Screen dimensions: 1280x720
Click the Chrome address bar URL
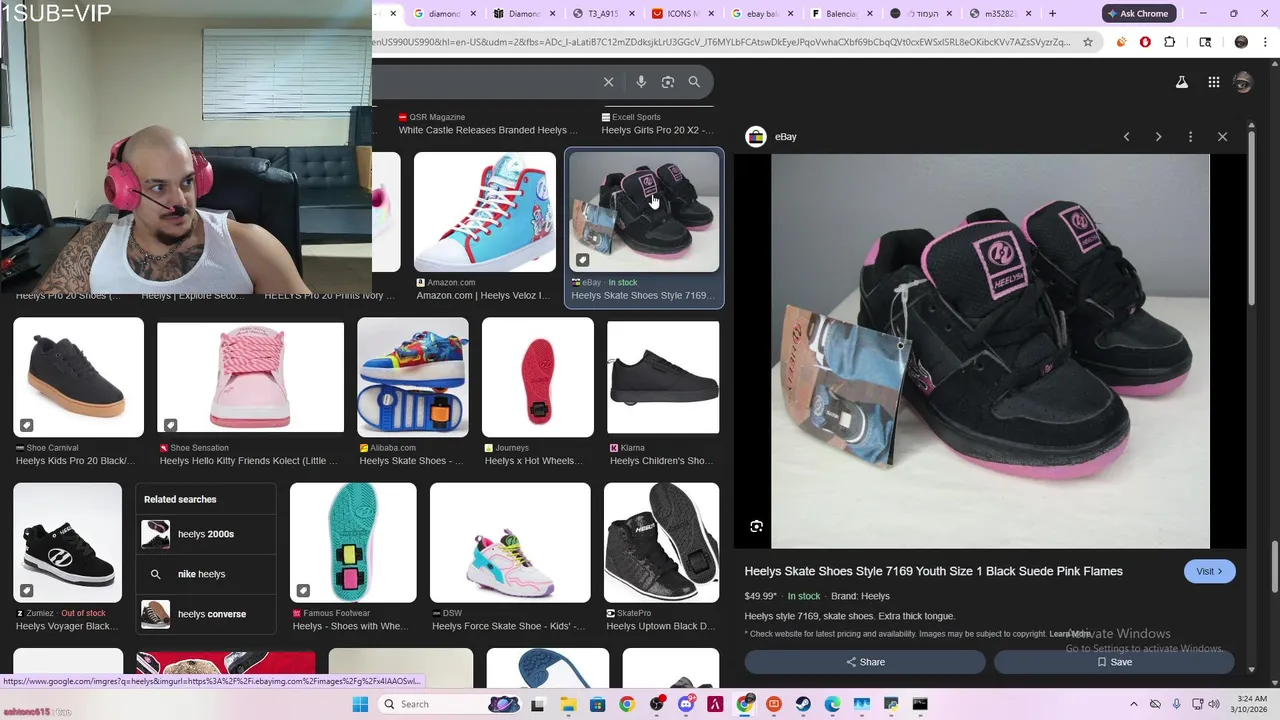point(720,42)
